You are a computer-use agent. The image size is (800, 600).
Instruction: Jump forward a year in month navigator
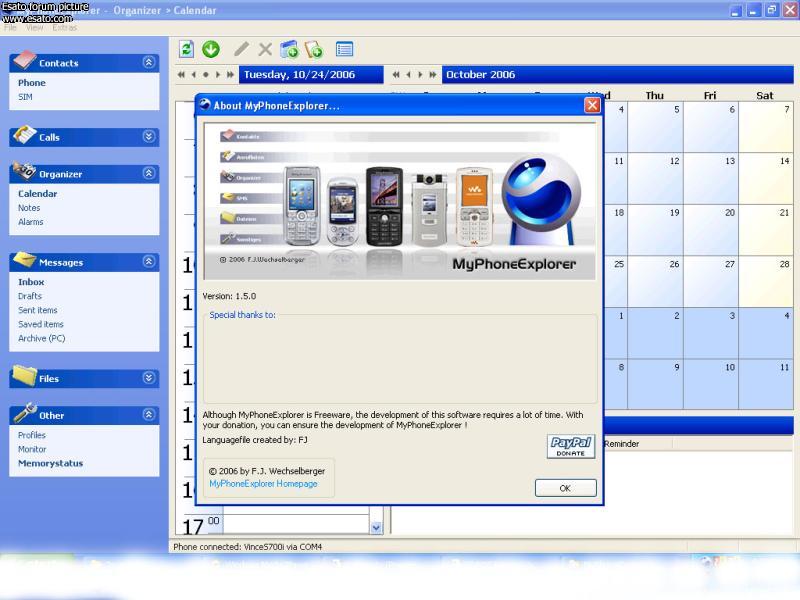(x=433, y=74)
